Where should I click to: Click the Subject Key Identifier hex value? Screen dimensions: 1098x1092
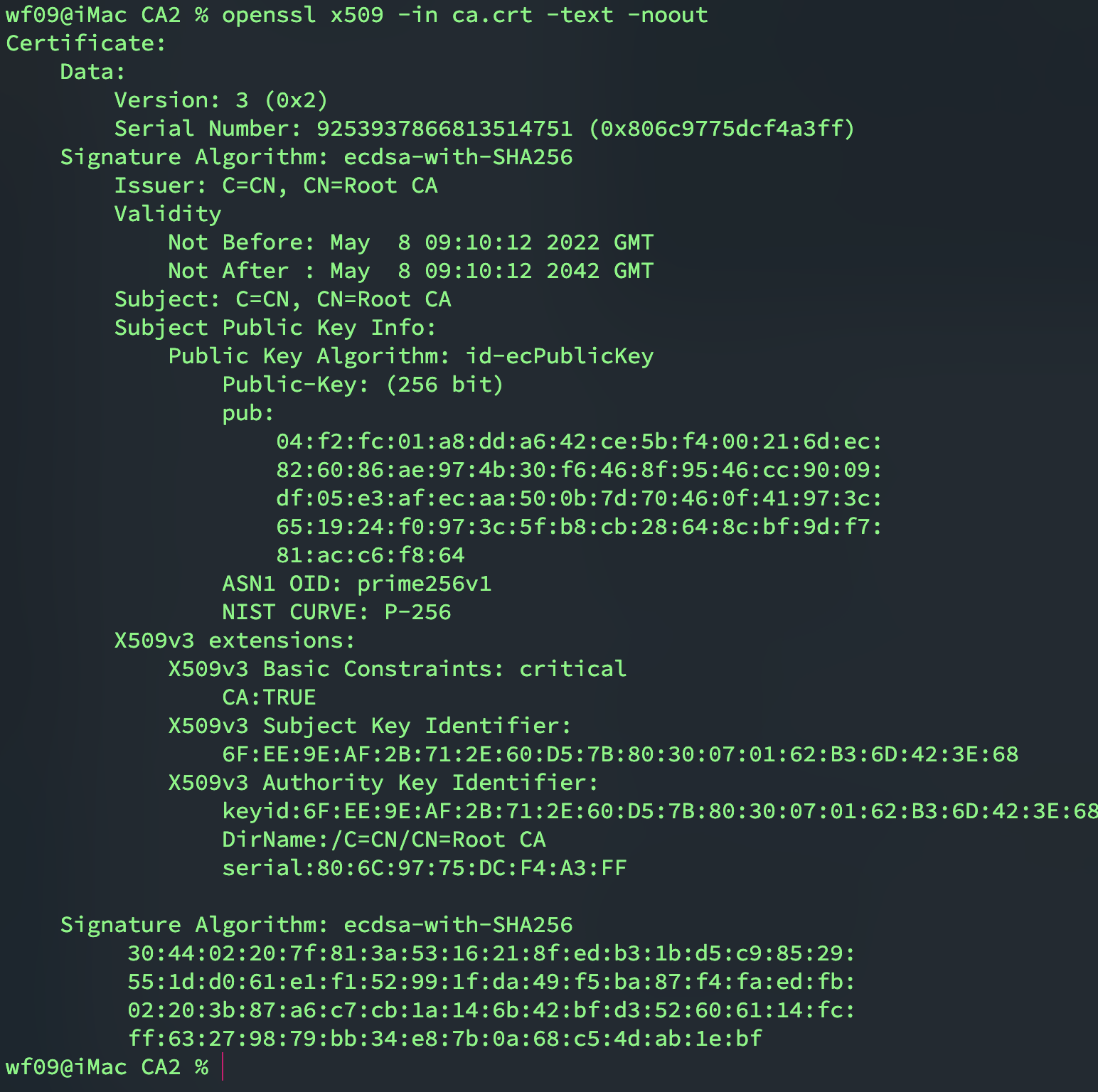(619, 754)
